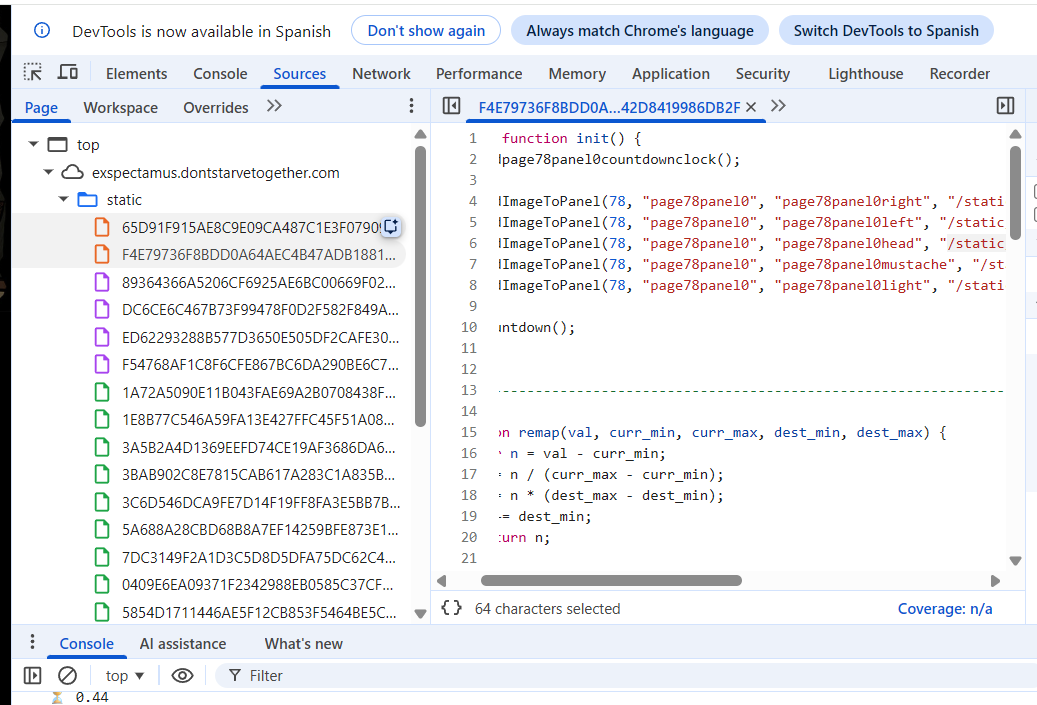Viewport: 1037px width, 705px height.
Task: Show more navigator tabs chevron
Action: [x=274, y=106]
